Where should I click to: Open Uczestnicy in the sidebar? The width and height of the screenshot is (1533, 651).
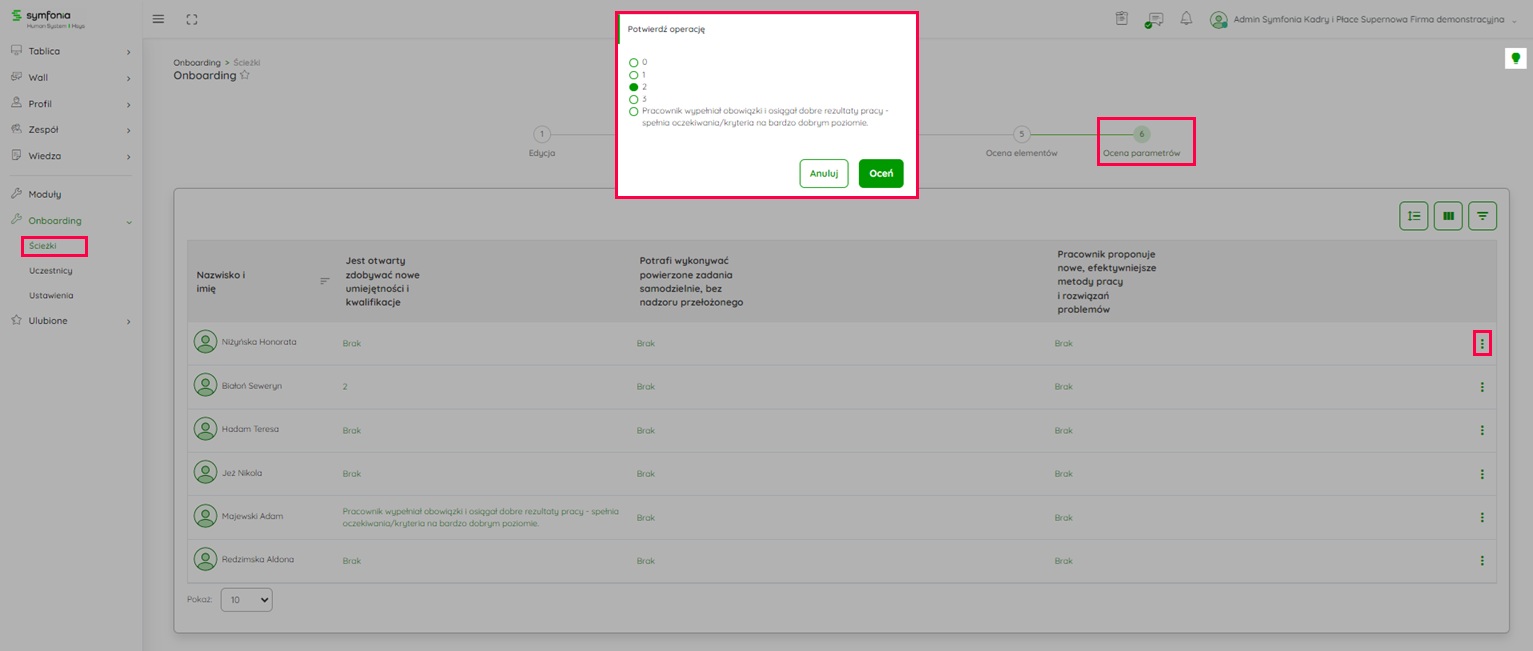coord(50,271)
